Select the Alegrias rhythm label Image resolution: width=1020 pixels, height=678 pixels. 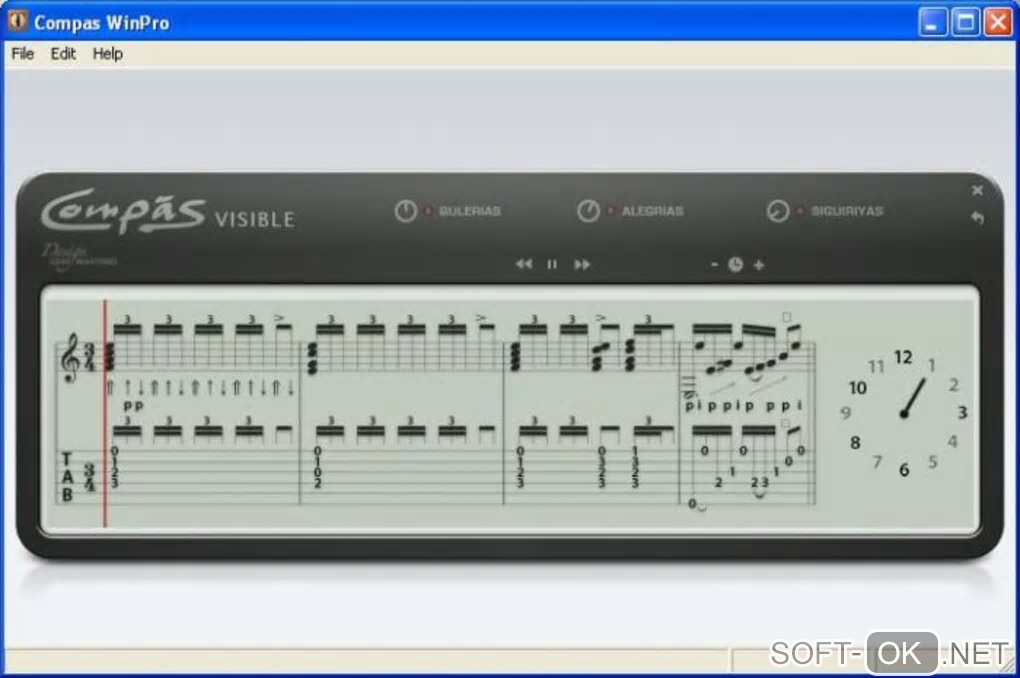pos(652,211)
